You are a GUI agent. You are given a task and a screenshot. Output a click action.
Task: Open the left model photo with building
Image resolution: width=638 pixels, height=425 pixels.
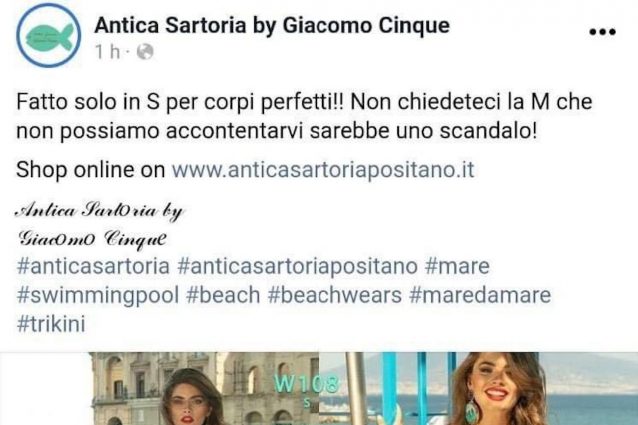[204, 388]
